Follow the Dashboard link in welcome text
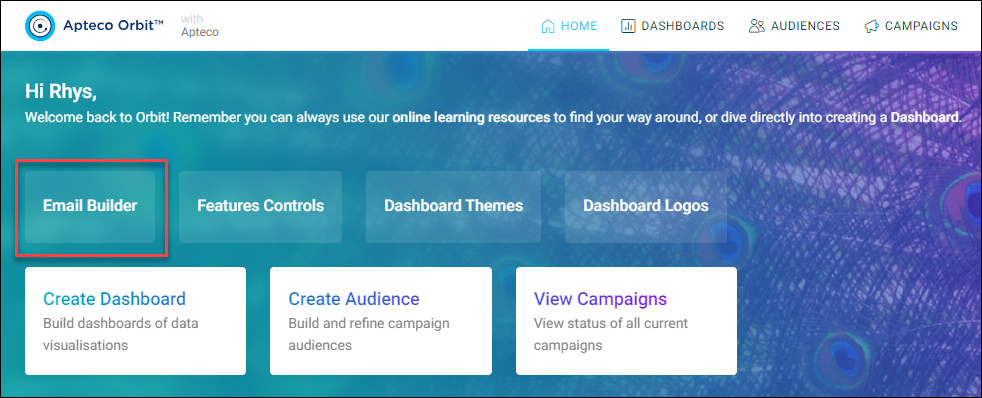This screenshot has height=398, width=982. [924, 117]
